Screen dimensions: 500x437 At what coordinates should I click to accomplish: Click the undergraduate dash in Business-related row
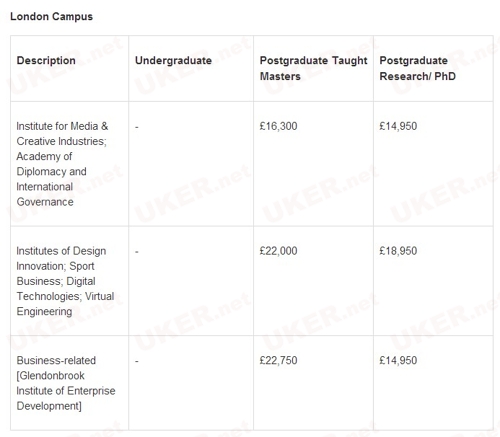click(x=137, y=361)
